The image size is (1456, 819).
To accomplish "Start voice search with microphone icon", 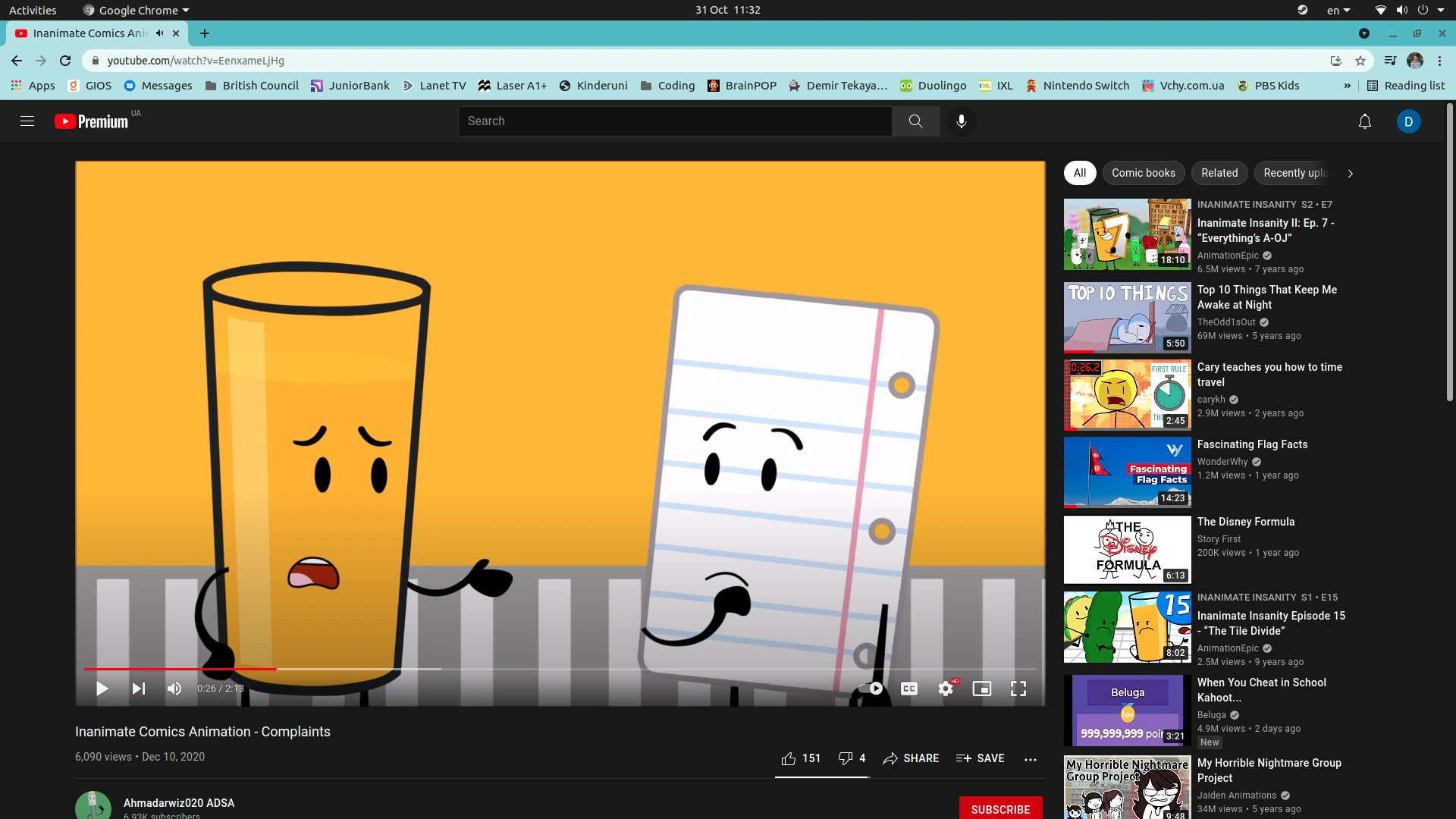I will pos(961,121).
